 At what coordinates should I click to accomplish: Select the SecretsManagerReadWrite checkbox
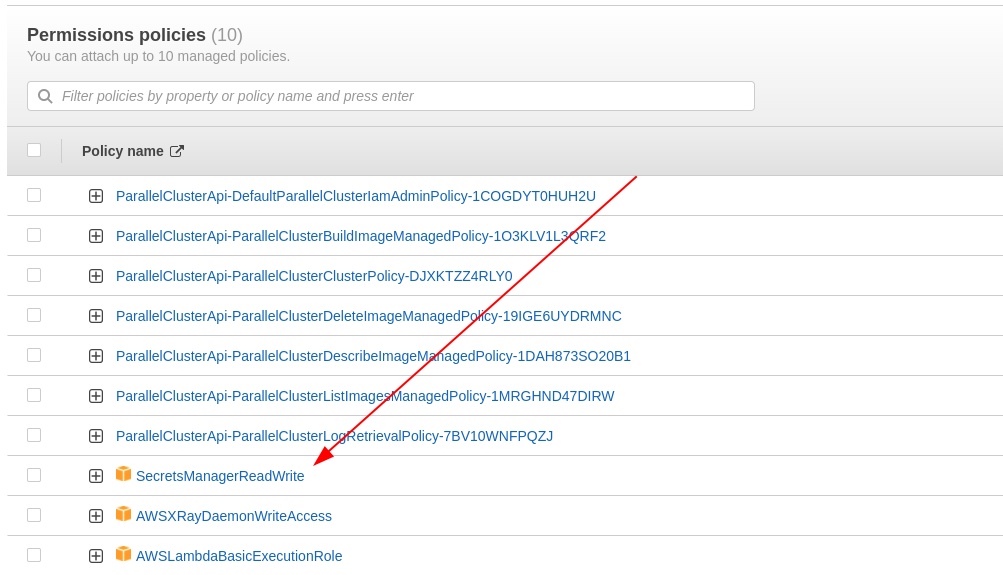tap(34, 475)
